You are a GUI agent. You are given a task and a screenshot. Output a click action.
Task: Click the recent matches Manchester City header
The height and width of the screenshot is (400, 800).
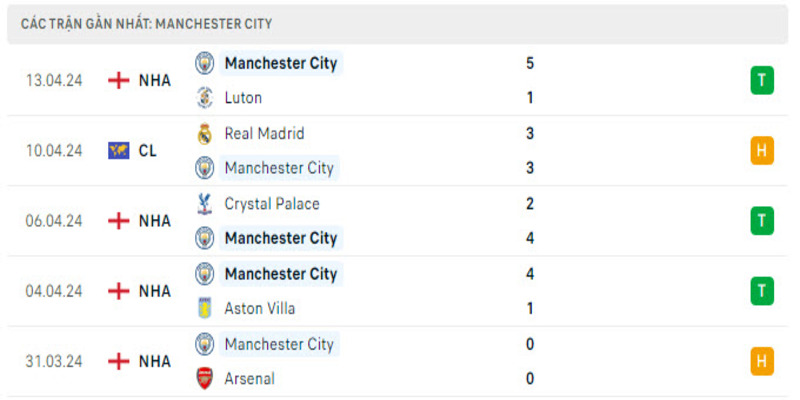(x=146, y=24)
